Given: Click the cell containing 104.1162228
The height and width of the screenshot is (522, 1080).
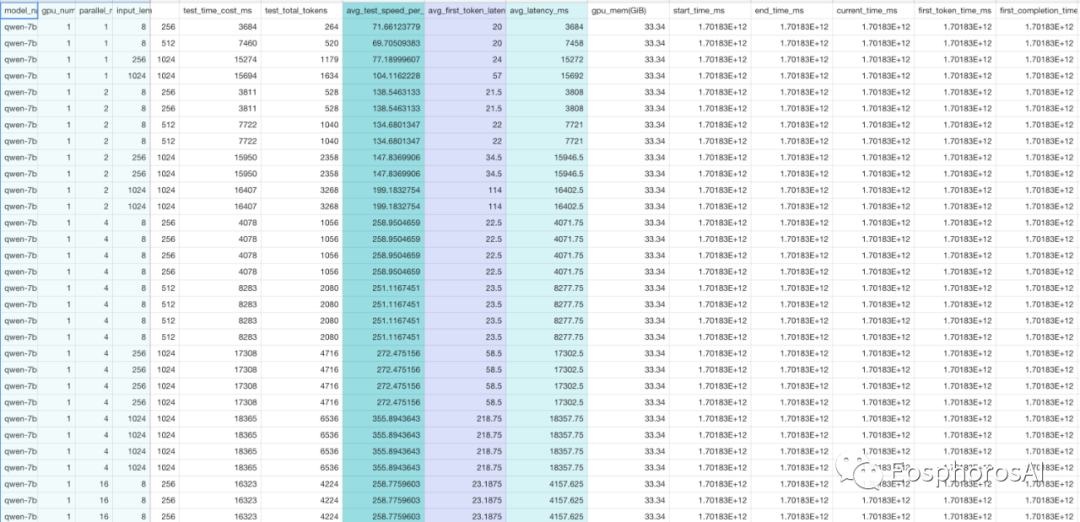Looking at the screenshot, I should point(383,76).
